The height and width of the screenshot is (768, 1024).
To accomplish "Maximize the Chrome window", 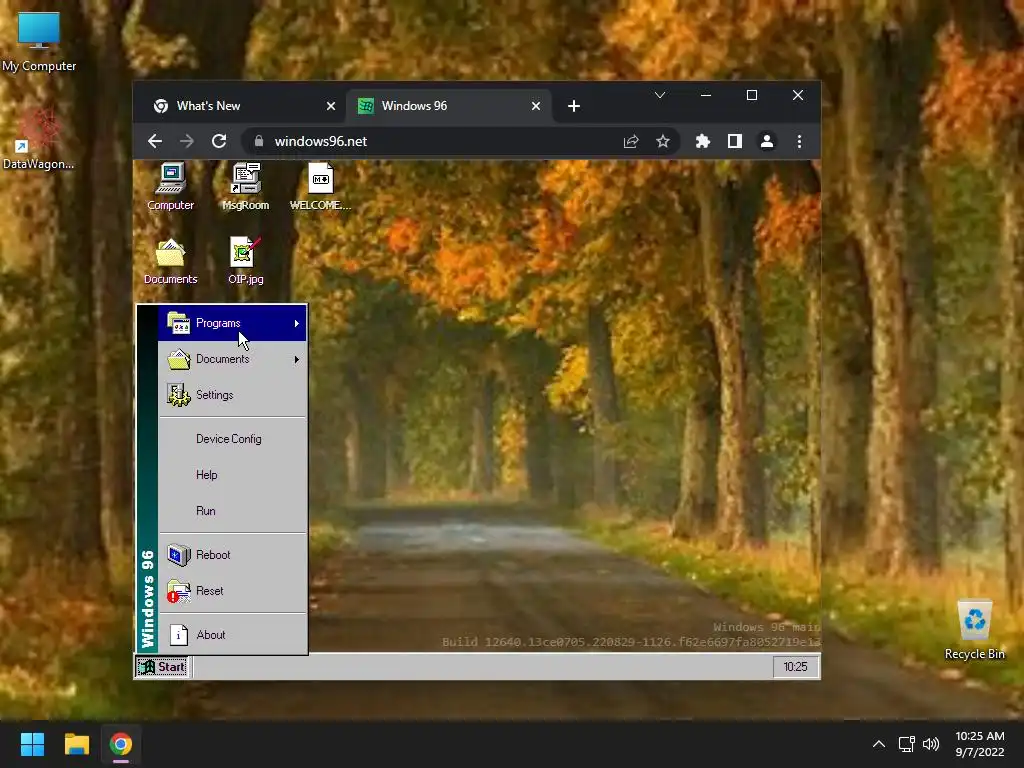I will coord(752,95).
